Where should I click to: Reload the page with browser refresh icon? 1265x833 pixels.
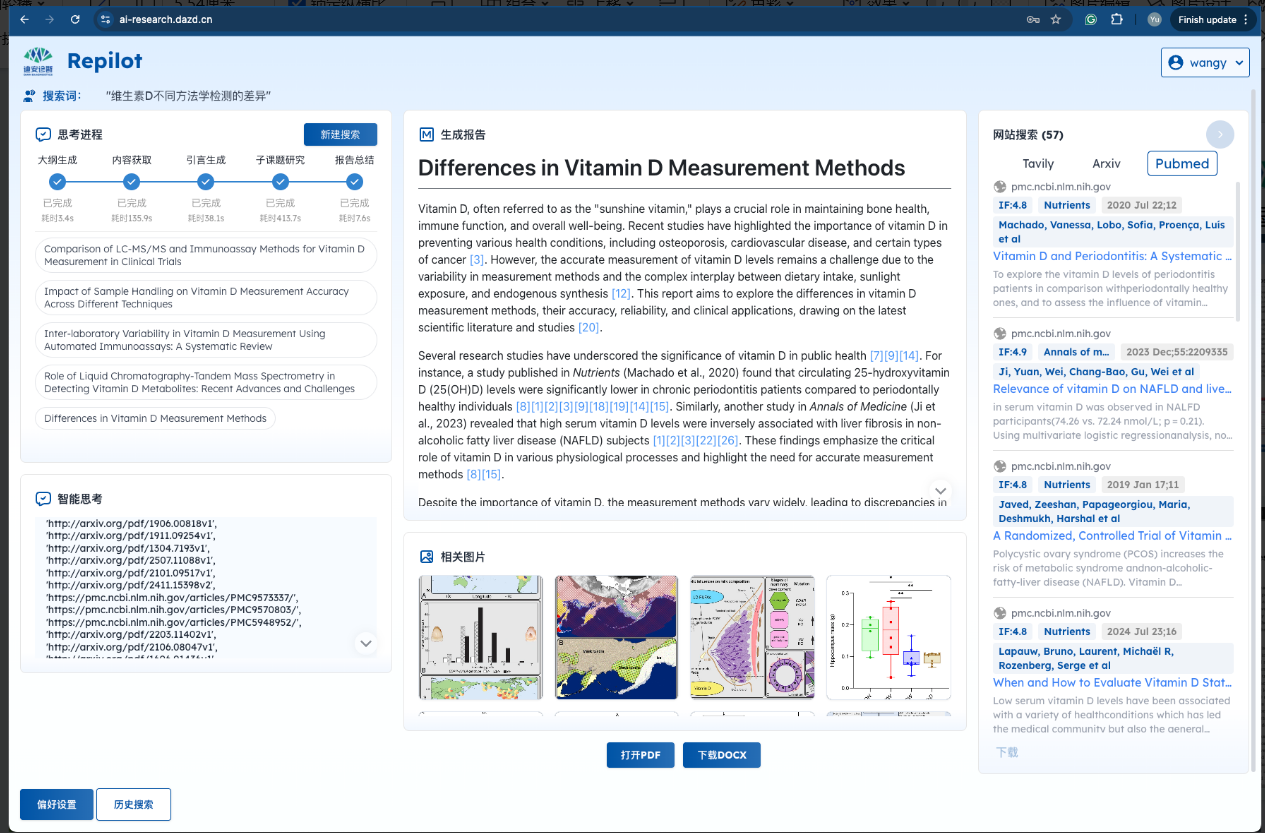click(x=75, y=19)
